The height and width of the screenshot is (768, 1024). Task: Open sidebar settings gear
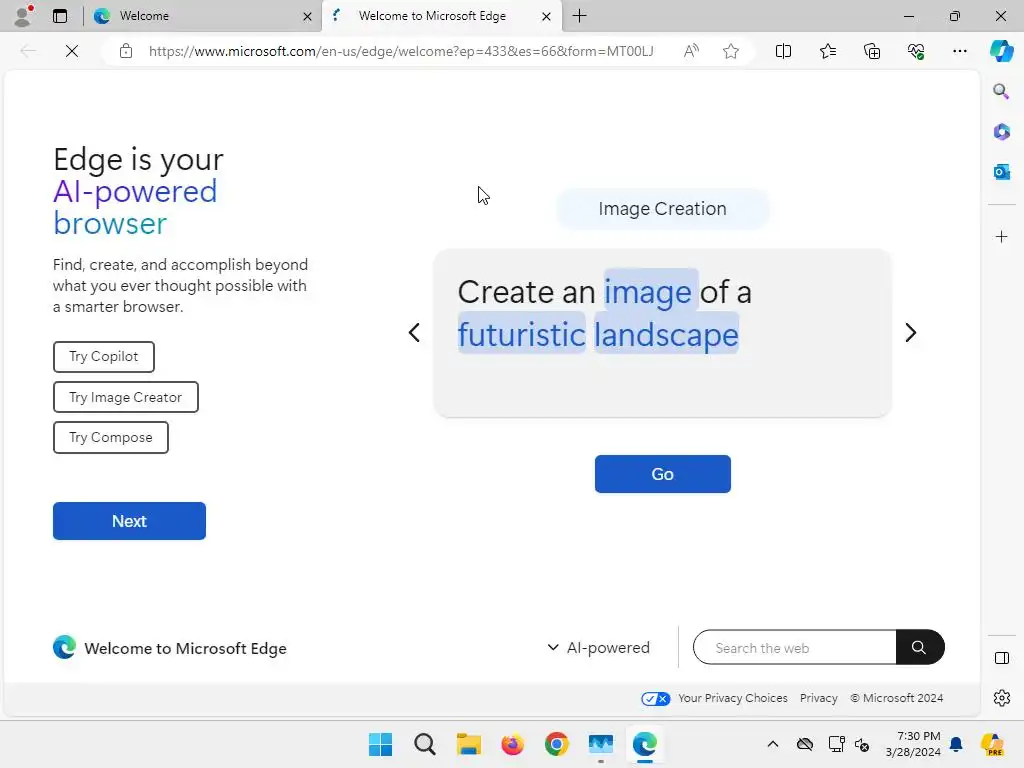[x=1001, y=698]
